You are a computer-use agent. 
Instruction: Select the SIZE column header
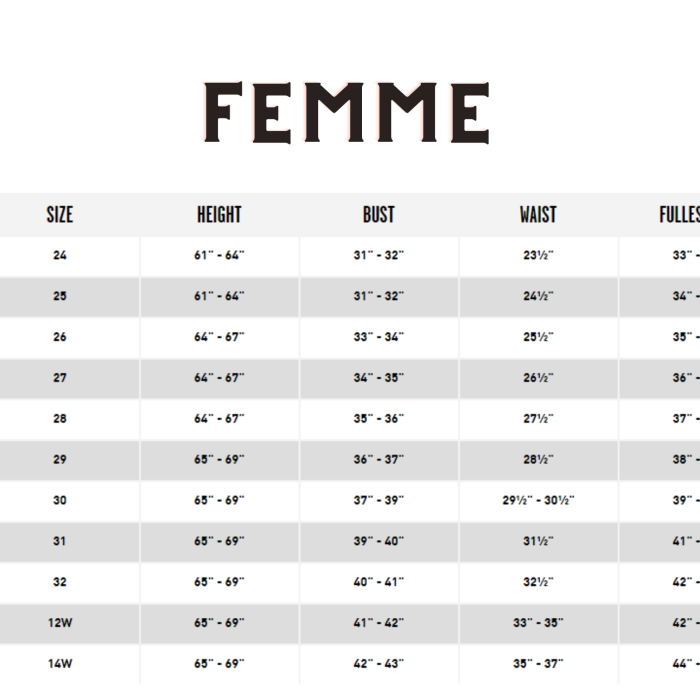pyautogui.click(x=60, y=215)
